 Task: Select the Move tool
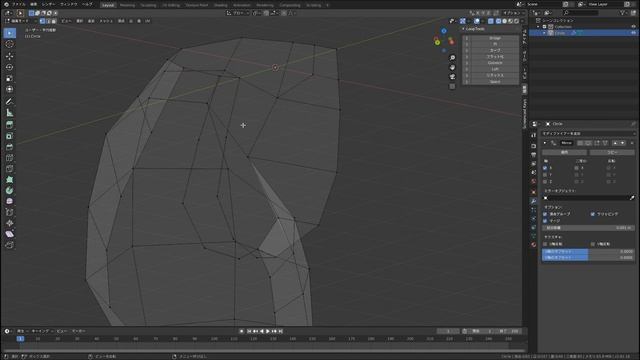9,56
